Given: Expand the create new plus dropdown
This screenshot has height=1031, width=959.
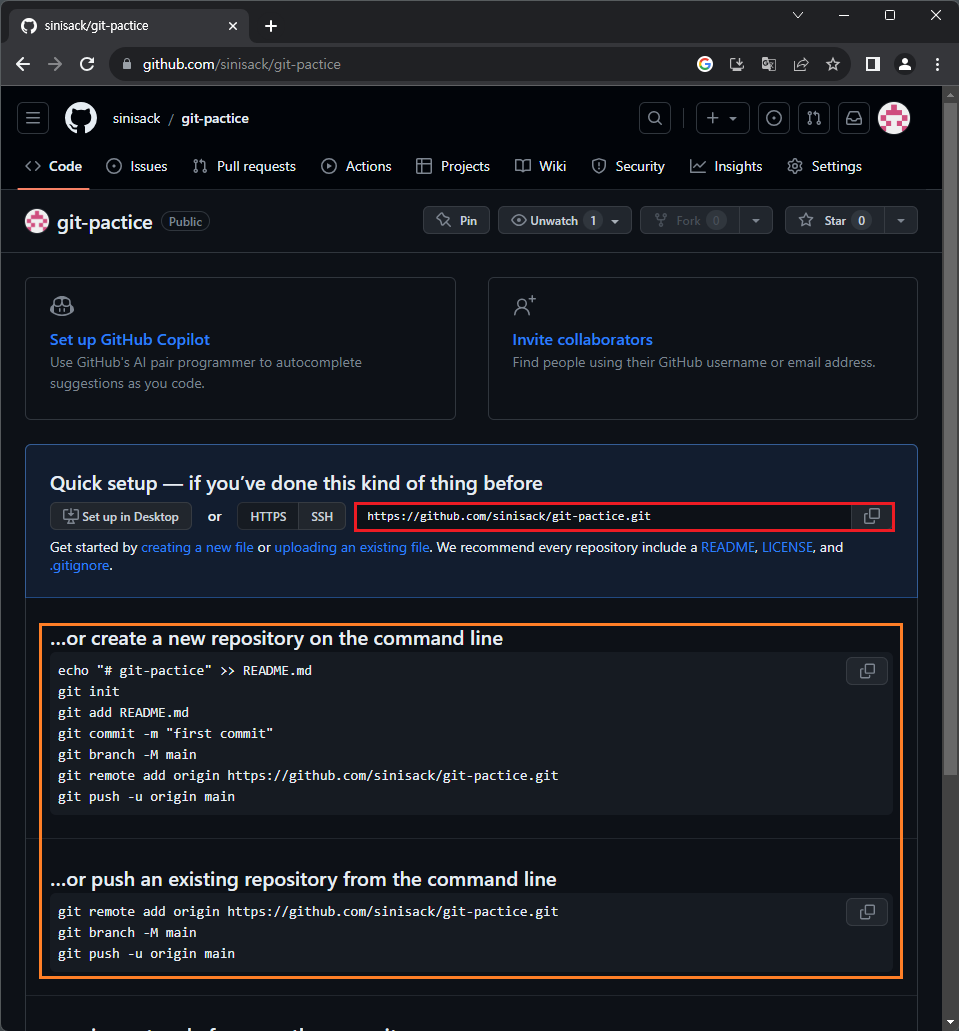Looking at the screenshot, I should click(x=722, y=118).
